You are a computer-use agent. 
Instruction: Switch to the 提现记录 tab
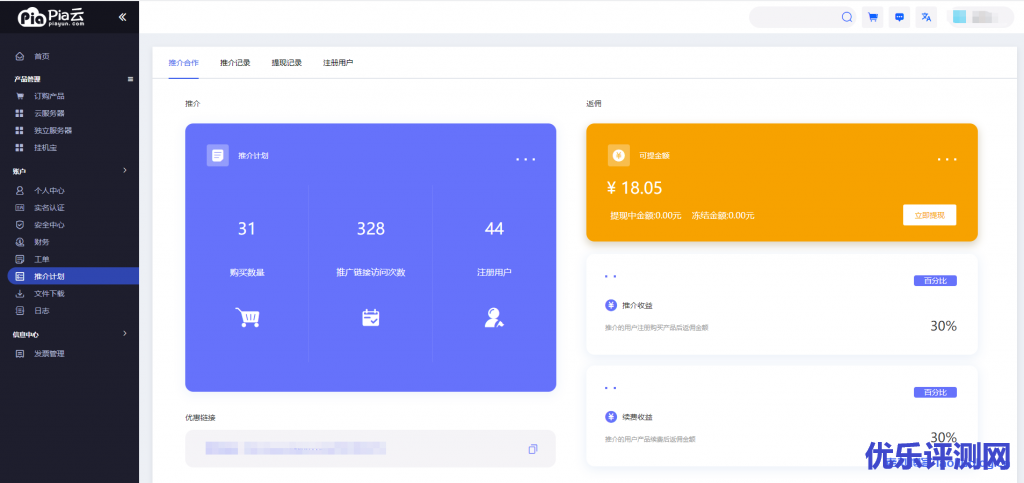[x=286, y=63]
